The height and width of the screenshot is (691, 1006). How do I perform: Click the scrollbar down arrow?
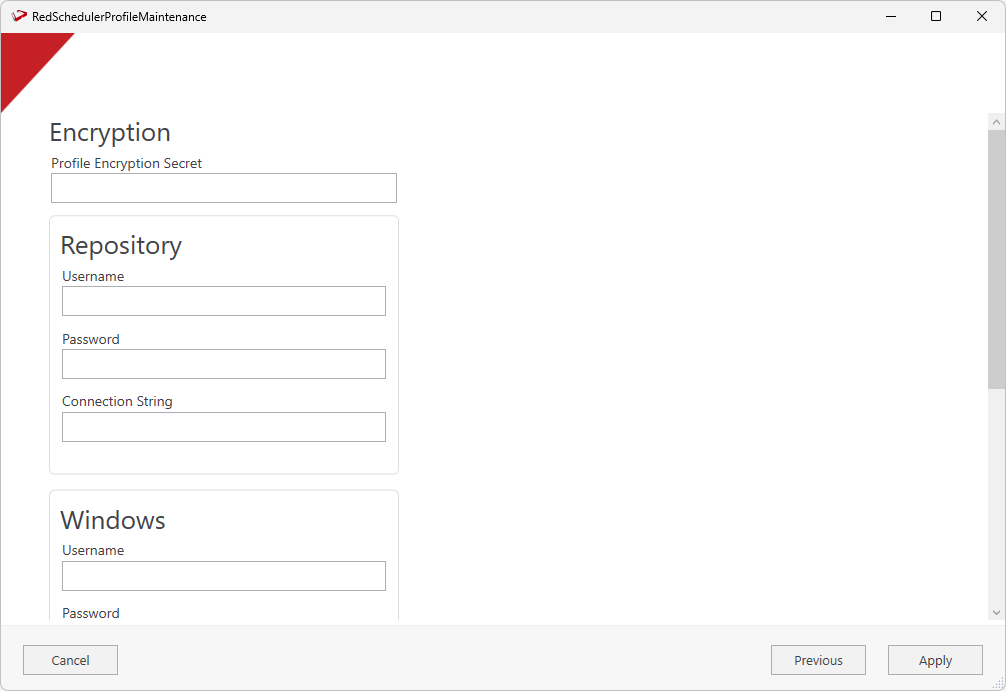996,612
